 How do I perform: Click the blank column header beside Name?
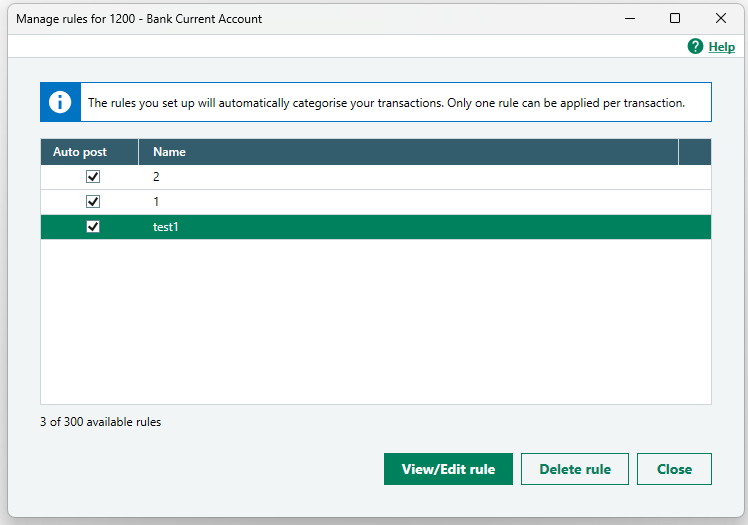coord(694,152)
